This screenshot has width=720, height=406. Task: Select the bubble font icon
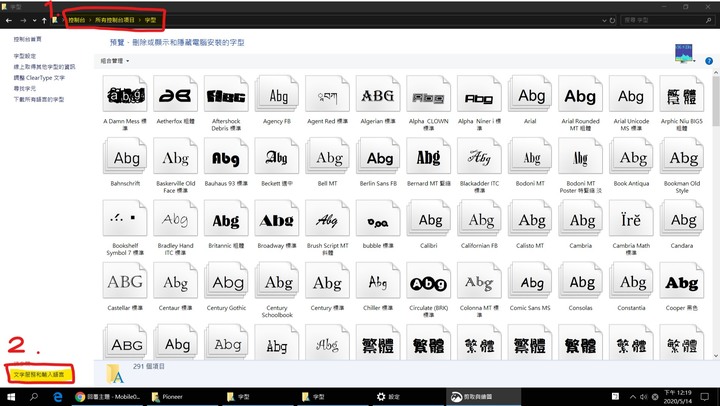pos(378,219)
